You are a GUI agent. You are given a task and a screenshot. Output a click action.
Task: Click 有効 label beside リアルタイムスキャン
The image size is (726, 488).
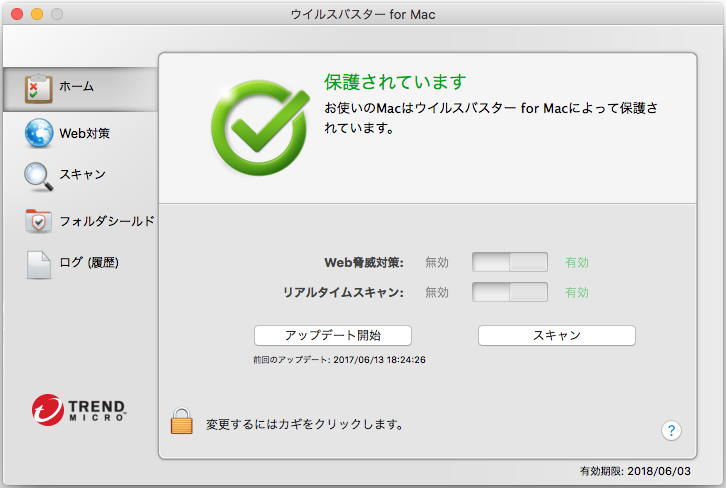tap(577, 293)
